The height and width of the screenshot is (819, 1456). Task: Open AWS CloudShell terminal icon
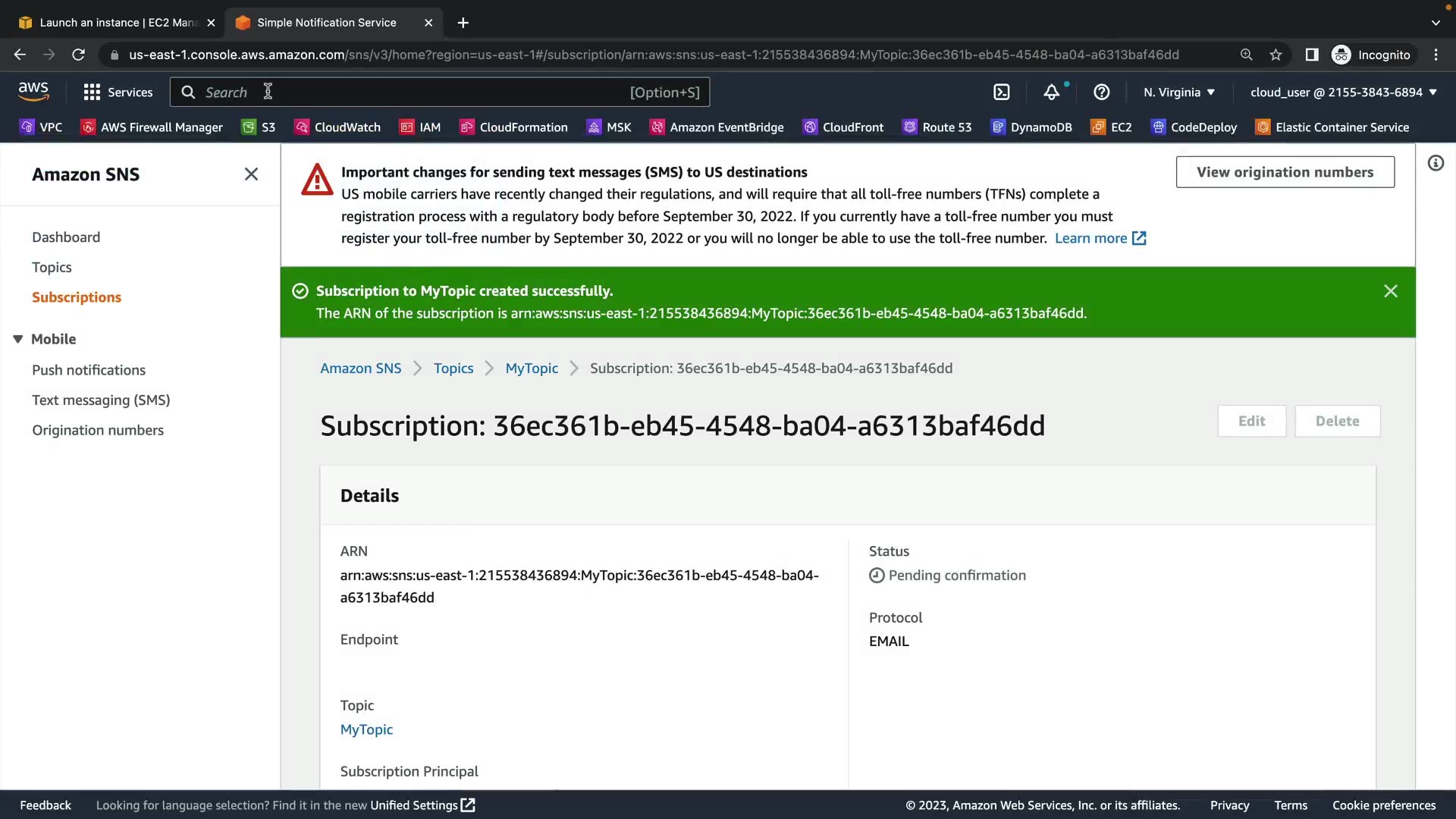(x=1002, y=93)
